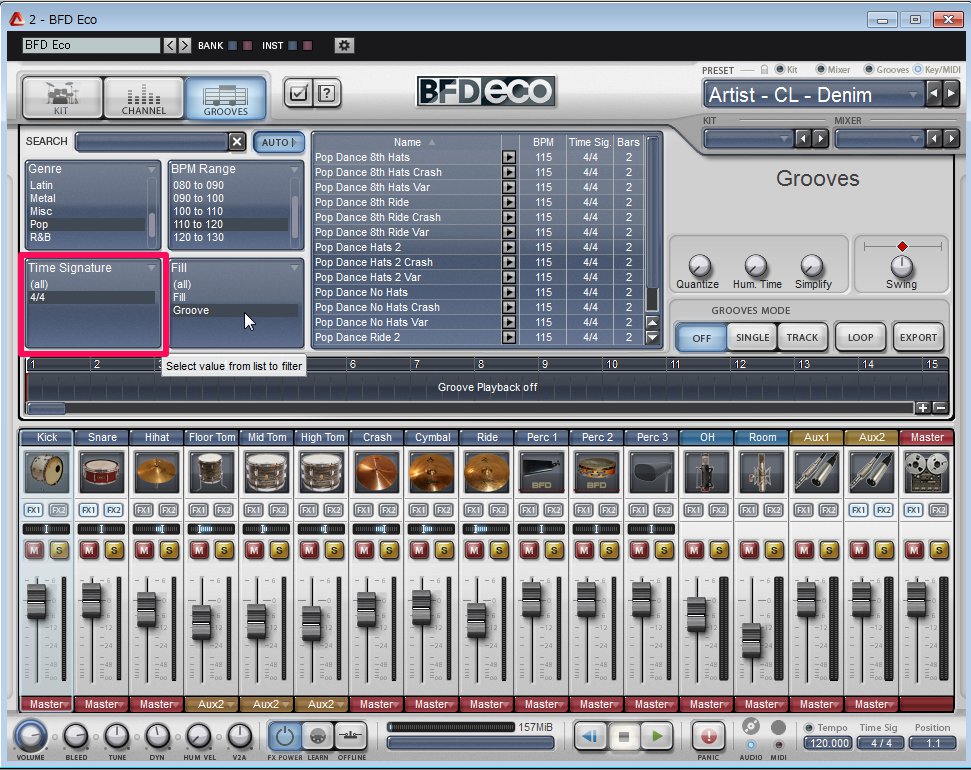Click the EXPORT button
The height and width of the screenshot is (770, 971).
tap(918, 338)
